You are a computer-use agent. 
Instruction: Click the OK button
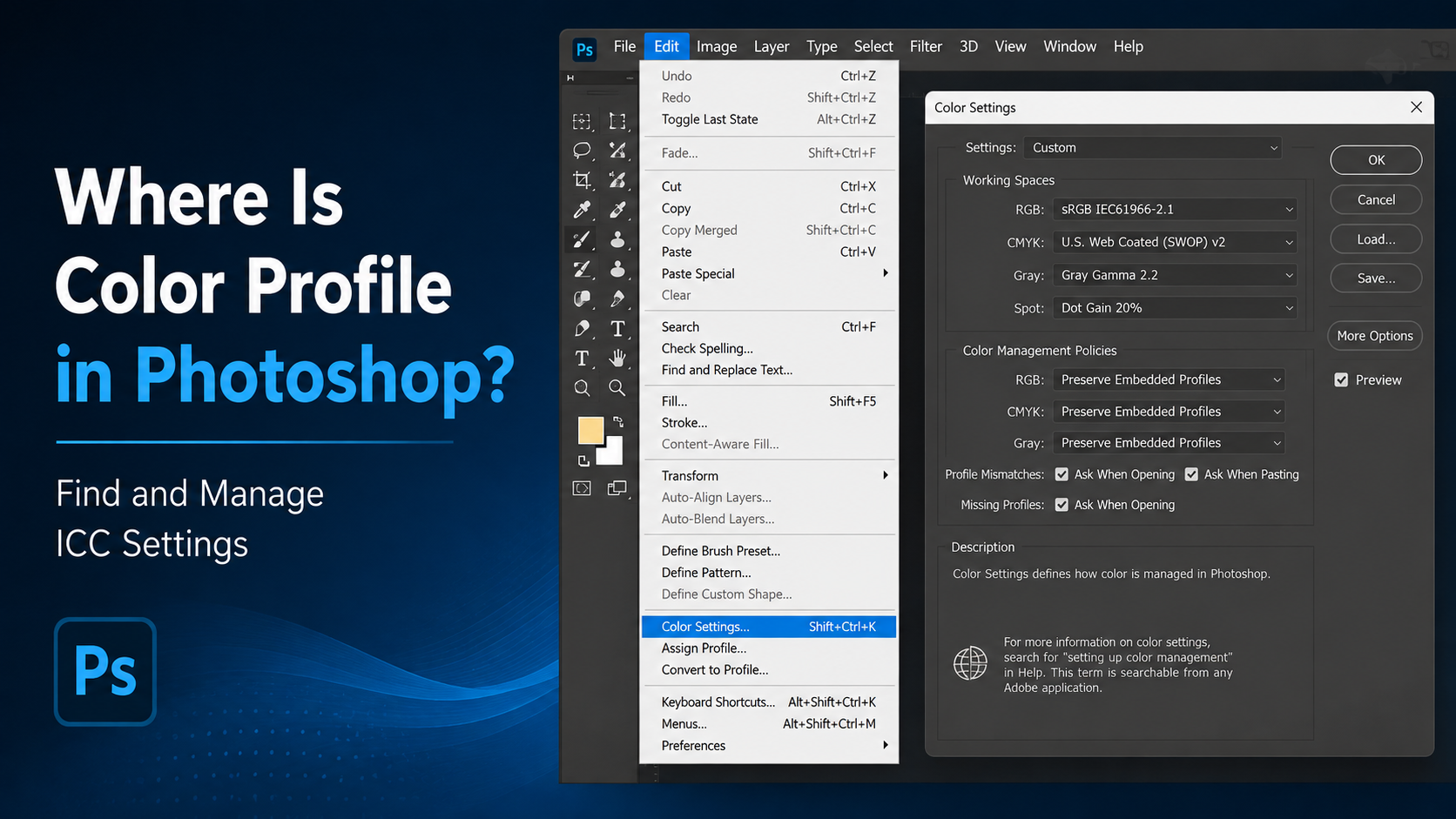click(x=1376, y=160)
